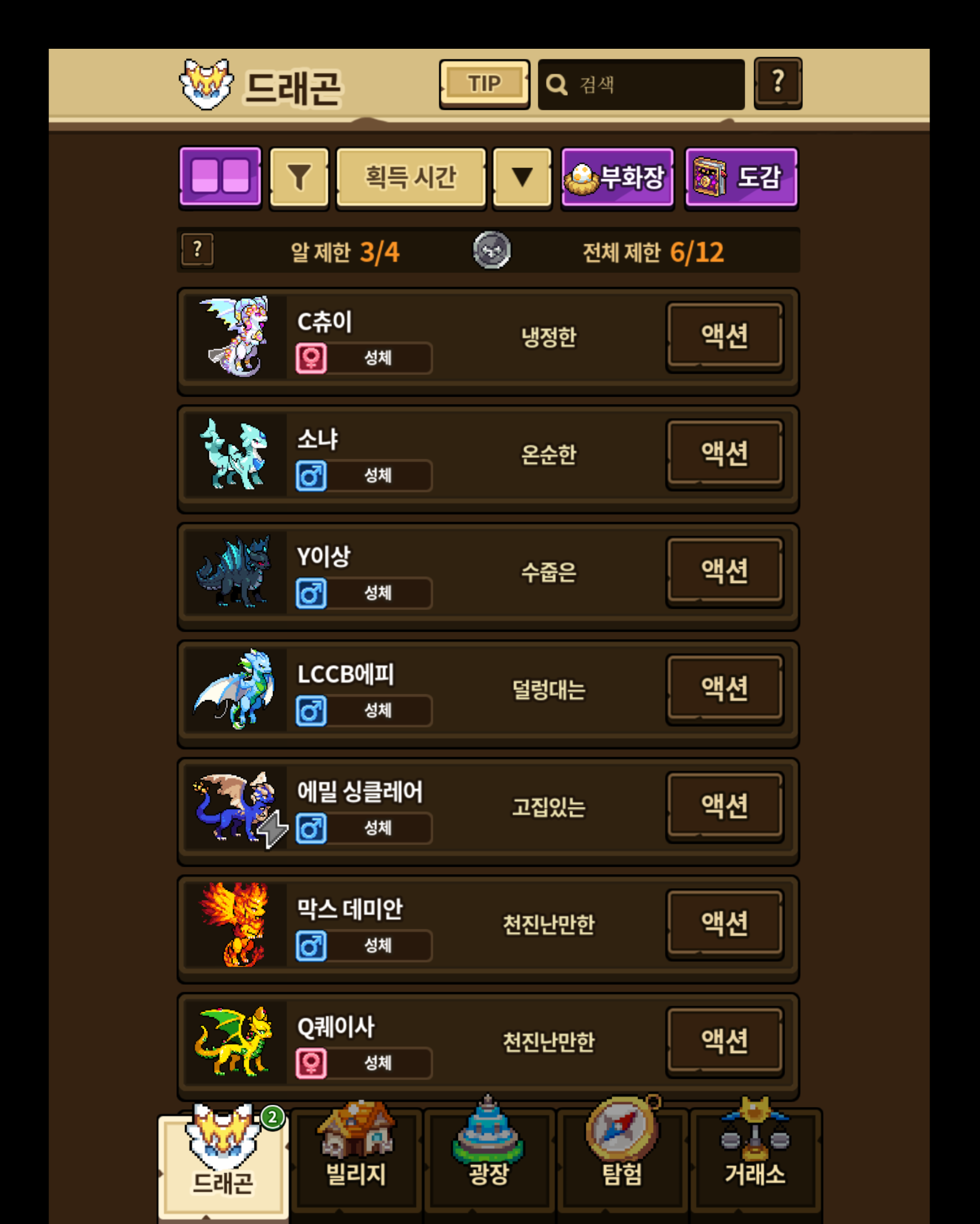Open the 거래소 exchange tab

pyautogui.click(x=755, y=1158)
